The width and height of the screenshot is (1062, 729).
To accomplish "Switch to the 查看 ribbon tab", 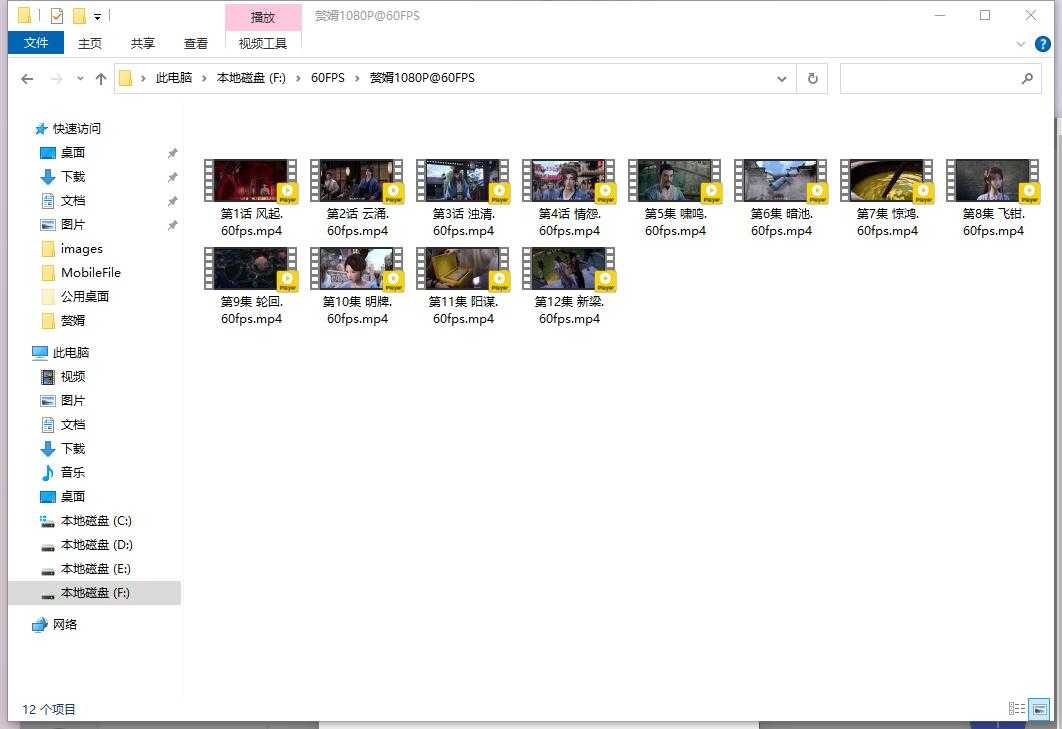I will (196, 43).
